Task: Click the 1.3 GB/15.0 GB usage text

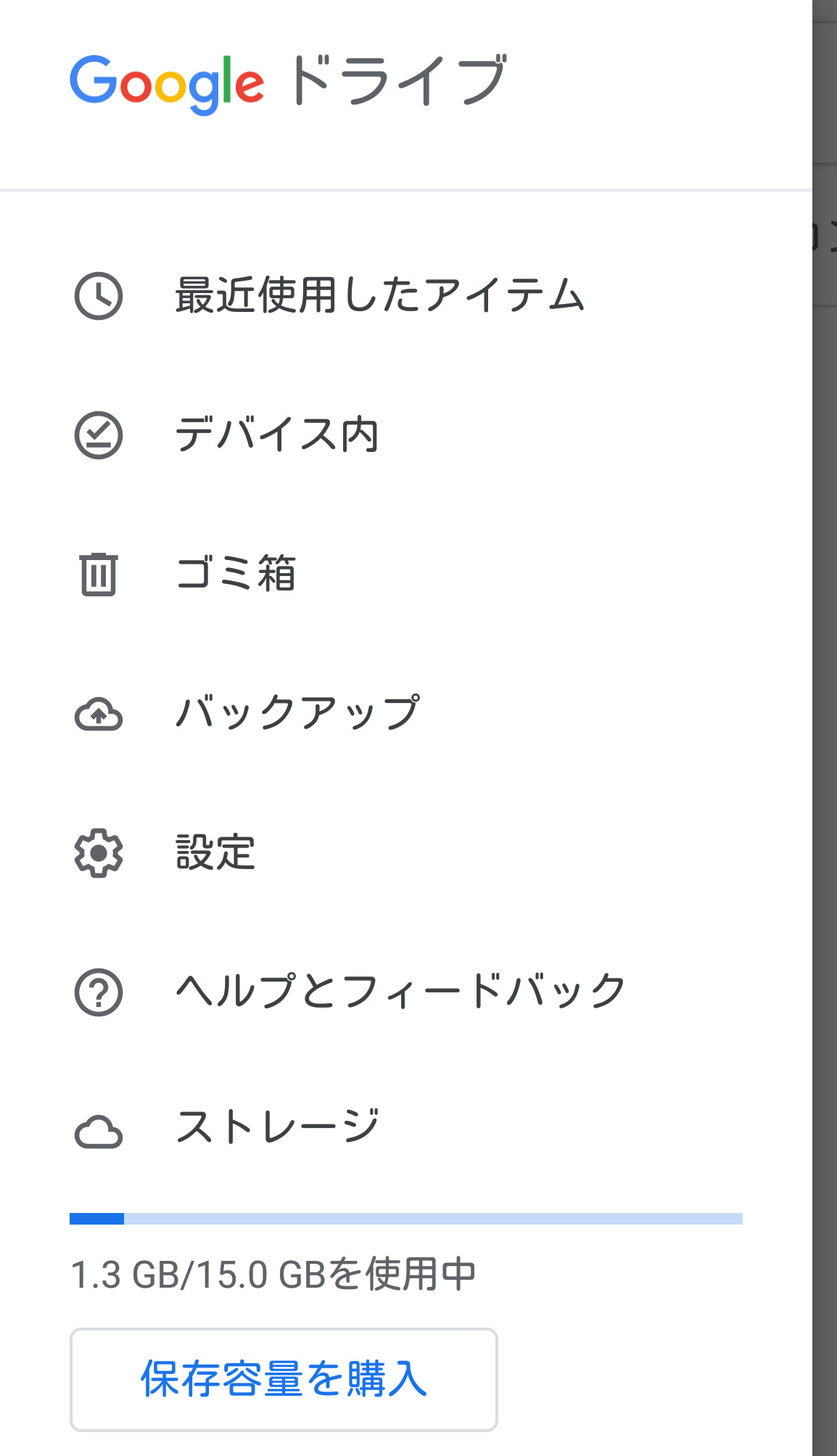Action: coord(273,1275)
